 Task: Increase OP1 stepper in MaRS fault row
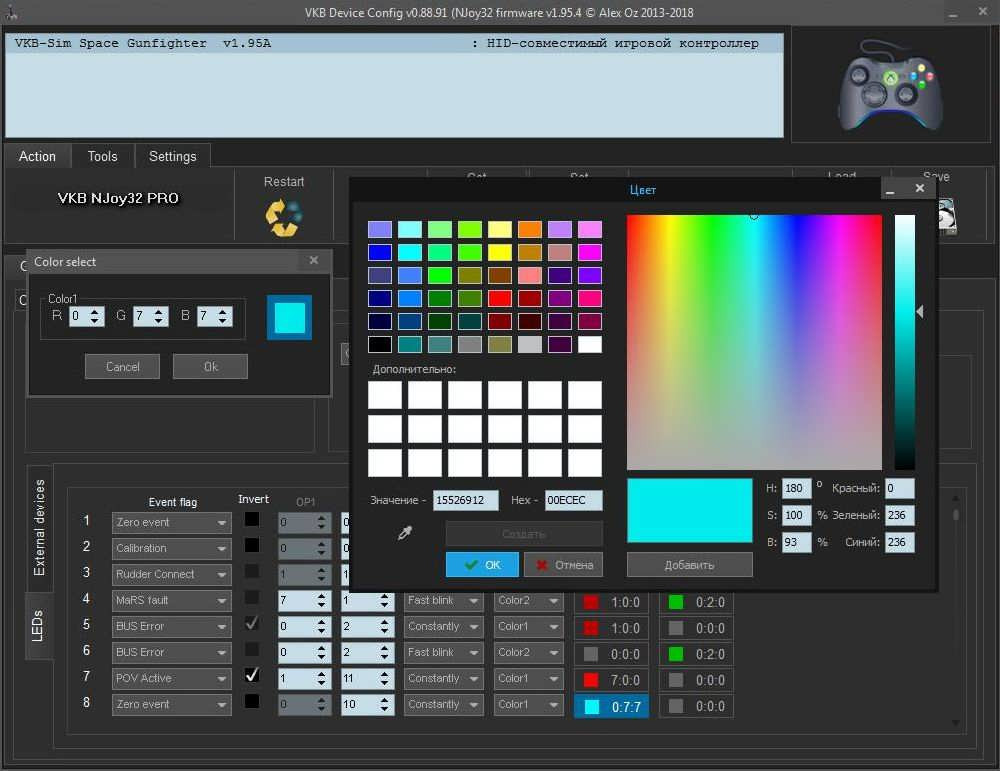tap(321, 596)
